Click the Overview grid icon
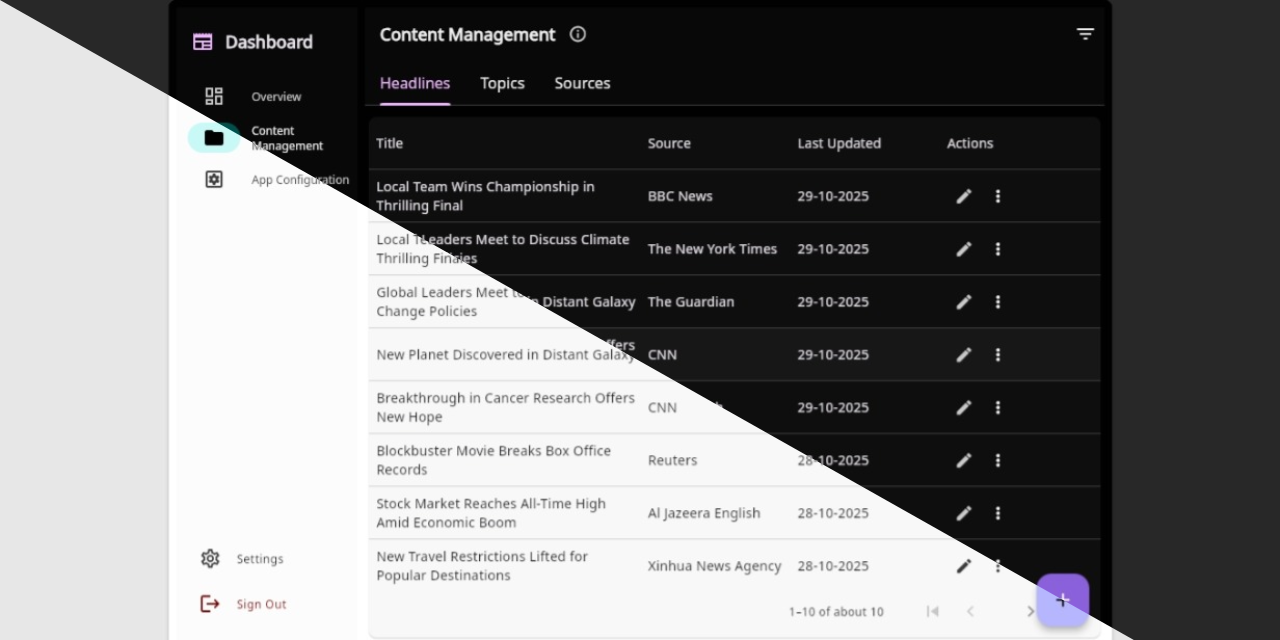This screenshot has height=640, width=1280. pyautogui.click(x=214, y=96)
